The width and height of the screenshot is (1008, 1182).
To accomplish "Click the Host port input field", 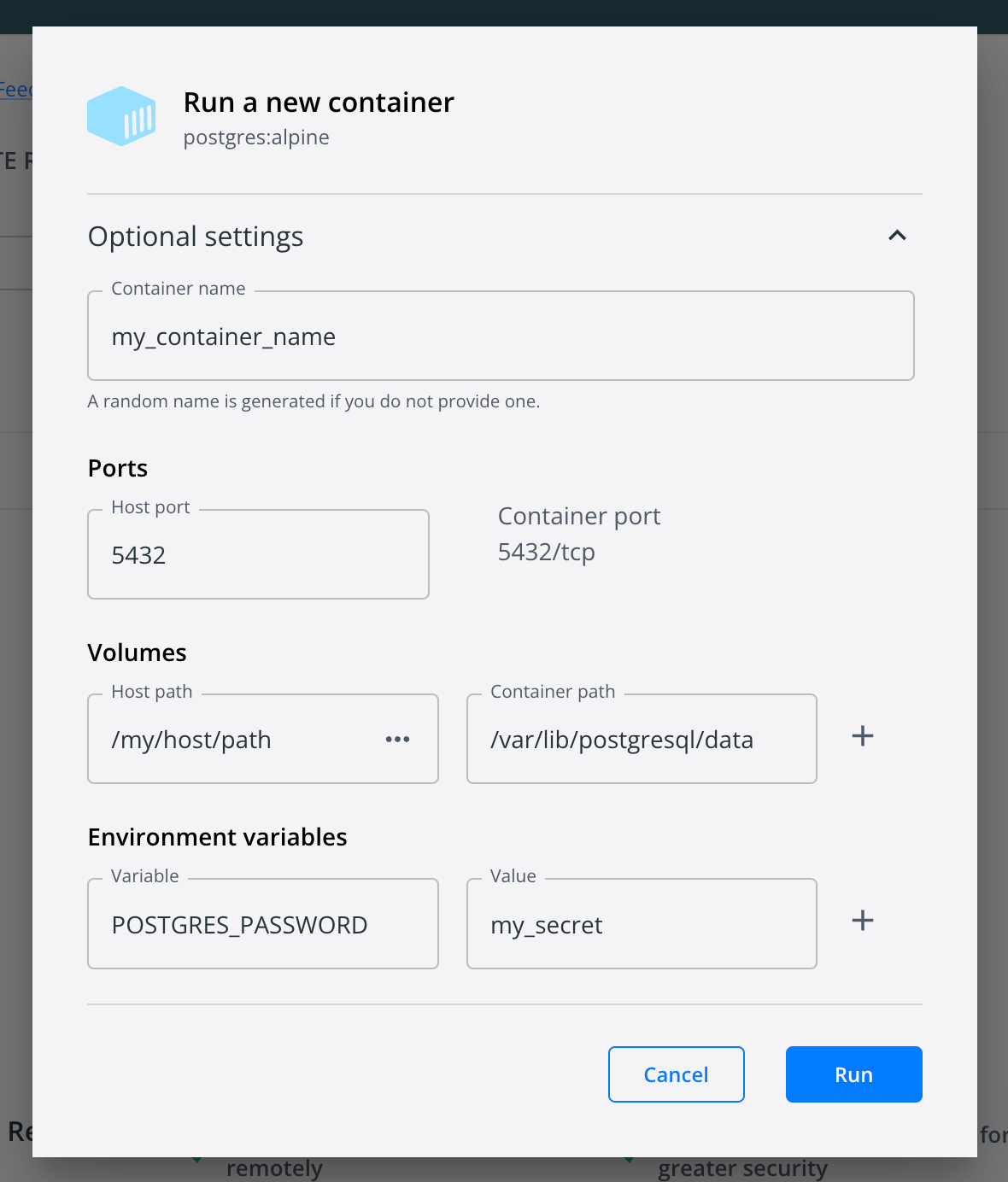I will (258, 554).
